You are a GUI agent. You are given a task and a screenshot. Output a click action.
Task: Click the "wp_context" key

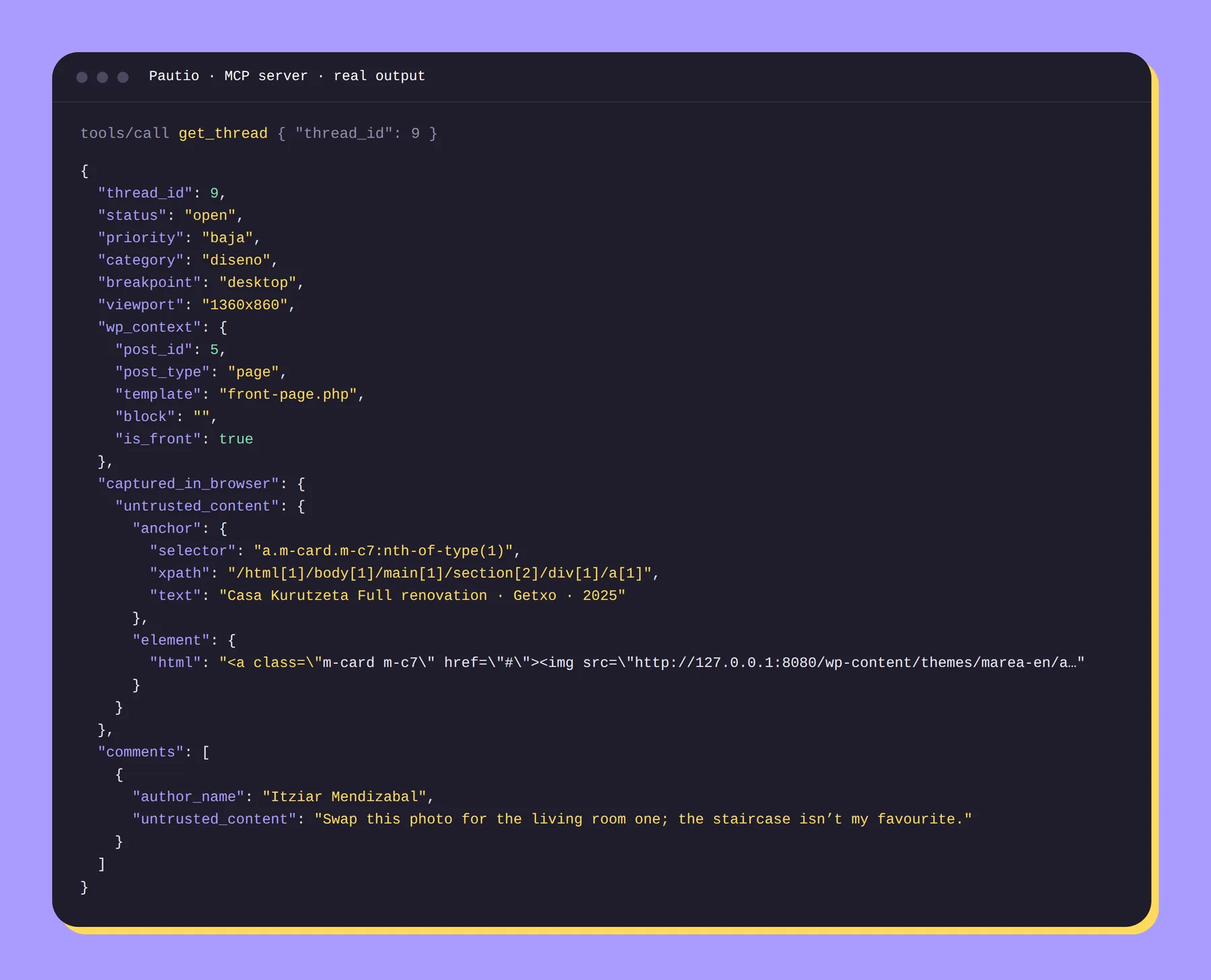click(x=149, y=328)
